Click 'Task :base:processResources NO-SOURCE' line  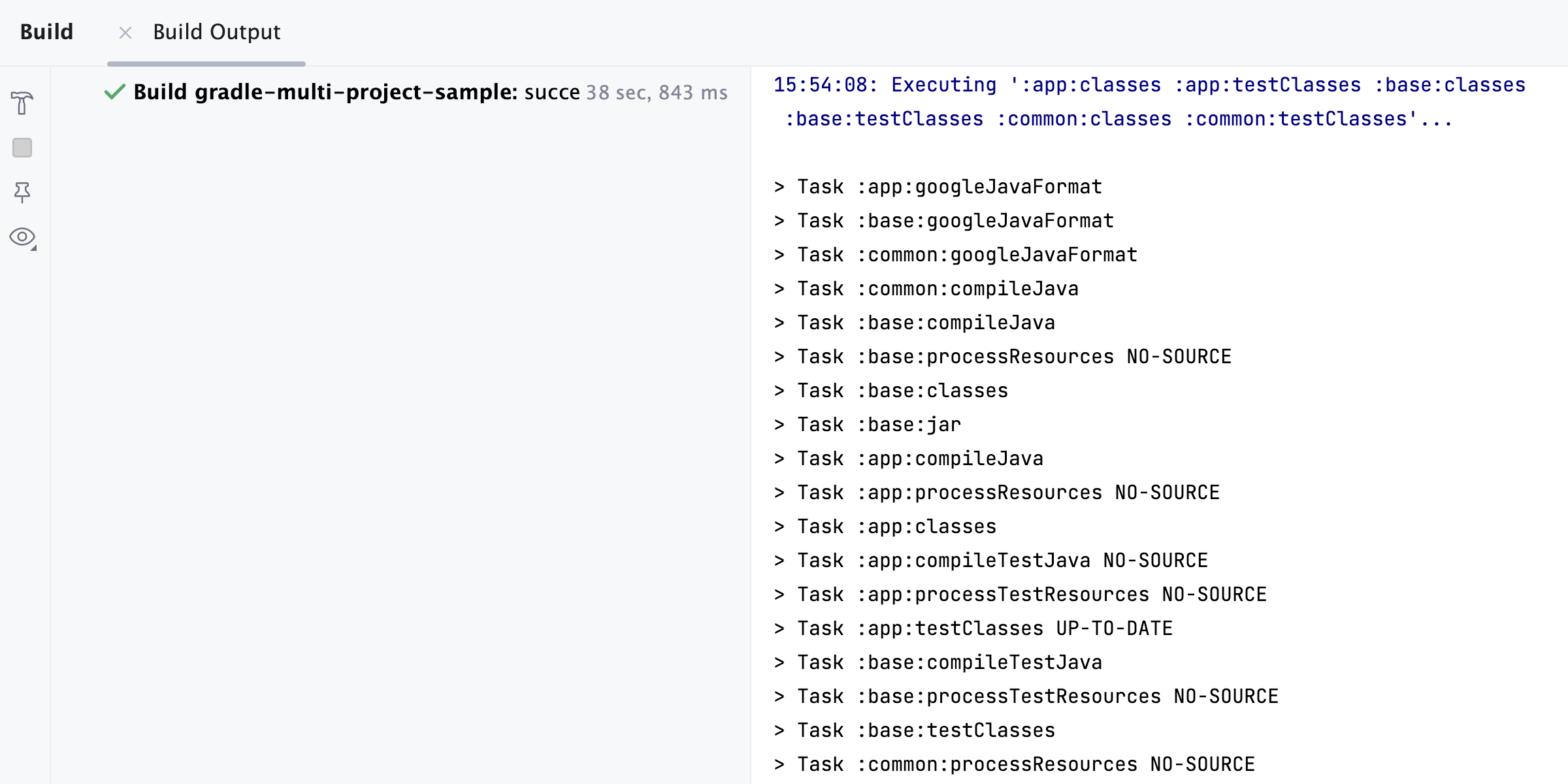[x=1003, y=357]
